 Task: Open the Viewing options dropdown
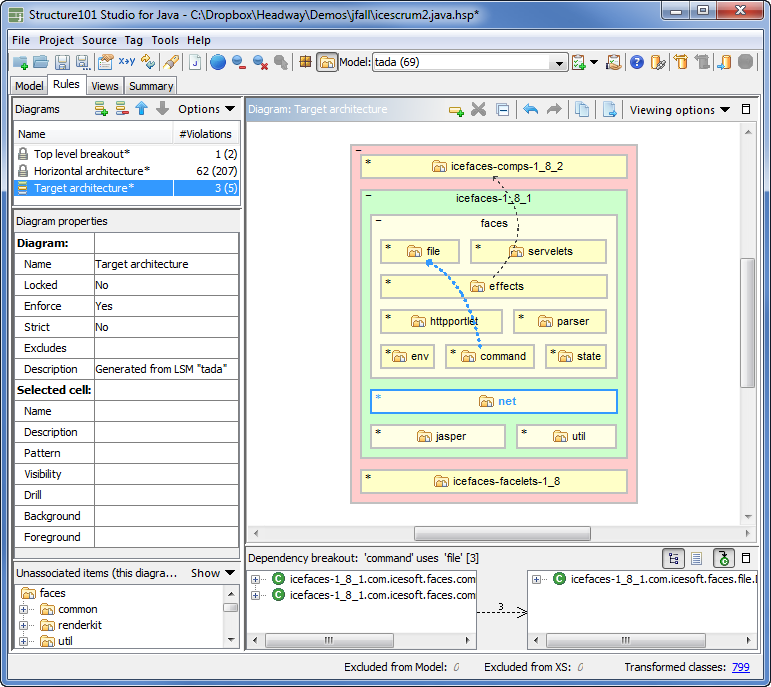(680, 110)
